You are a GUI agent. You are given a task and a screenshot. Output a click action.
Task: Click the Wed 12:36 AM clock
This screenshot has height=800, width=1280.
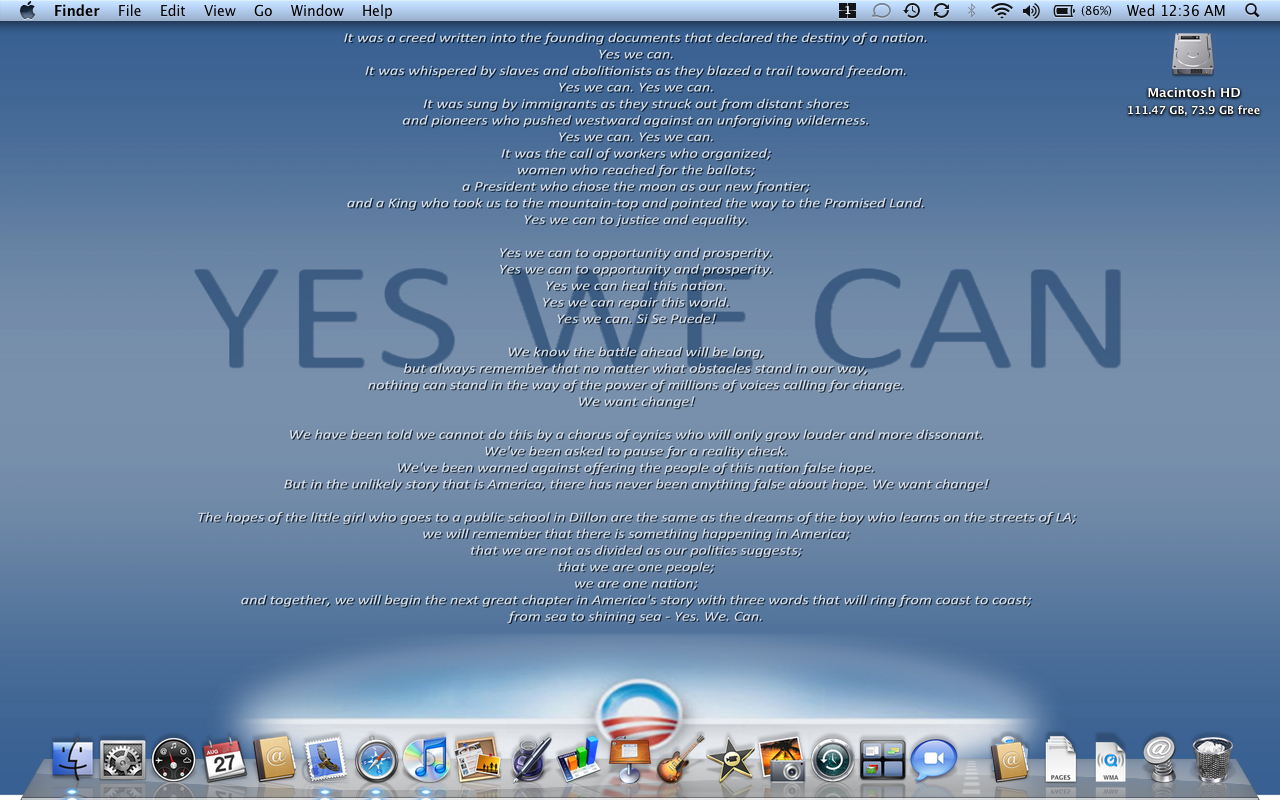tap(1176, 11)
